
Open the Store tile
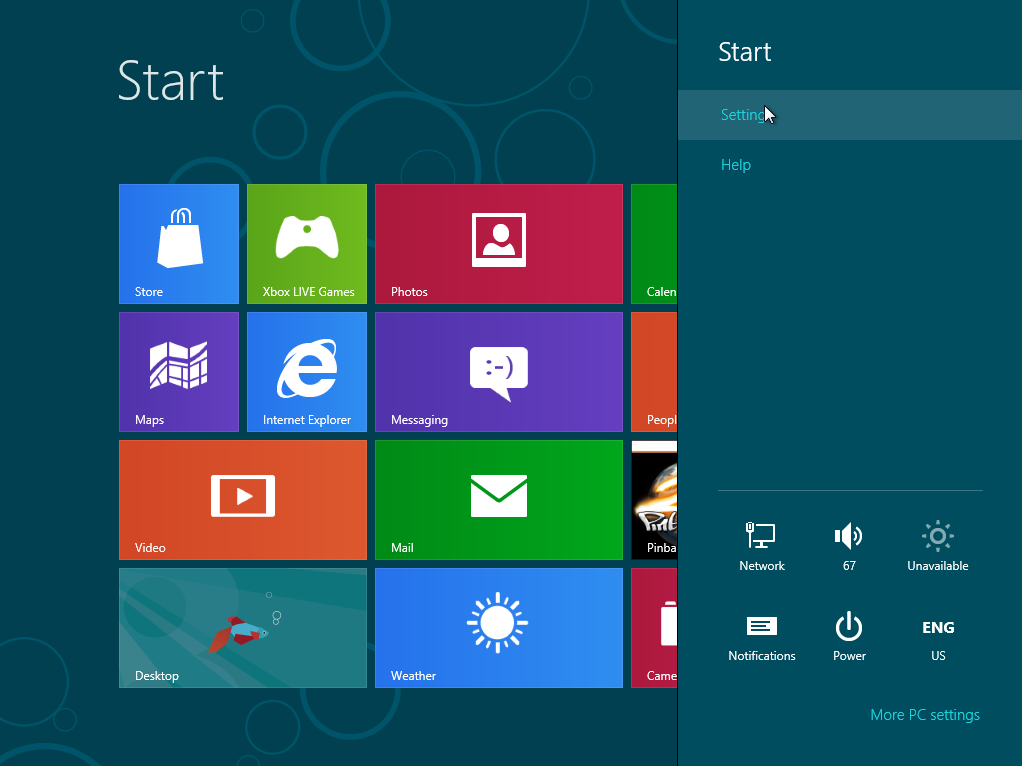pos(179,244)
